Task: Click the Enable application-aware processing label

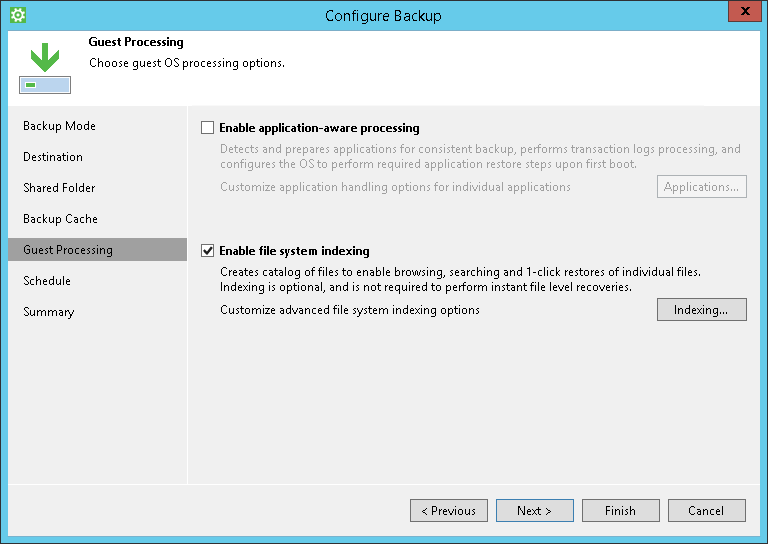Action: click(x=319, y=128)
